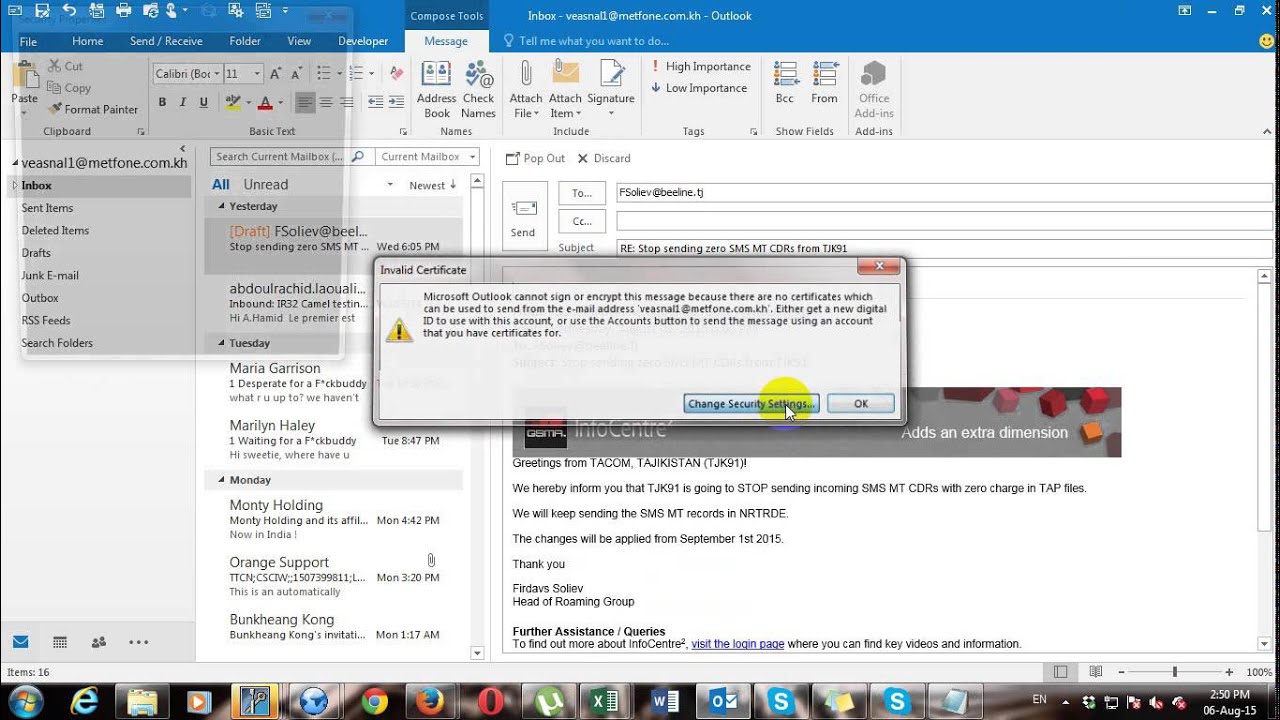Click Change Security Settings button
The width and height of the screenshot is (1280, 720).
(751, 404)
